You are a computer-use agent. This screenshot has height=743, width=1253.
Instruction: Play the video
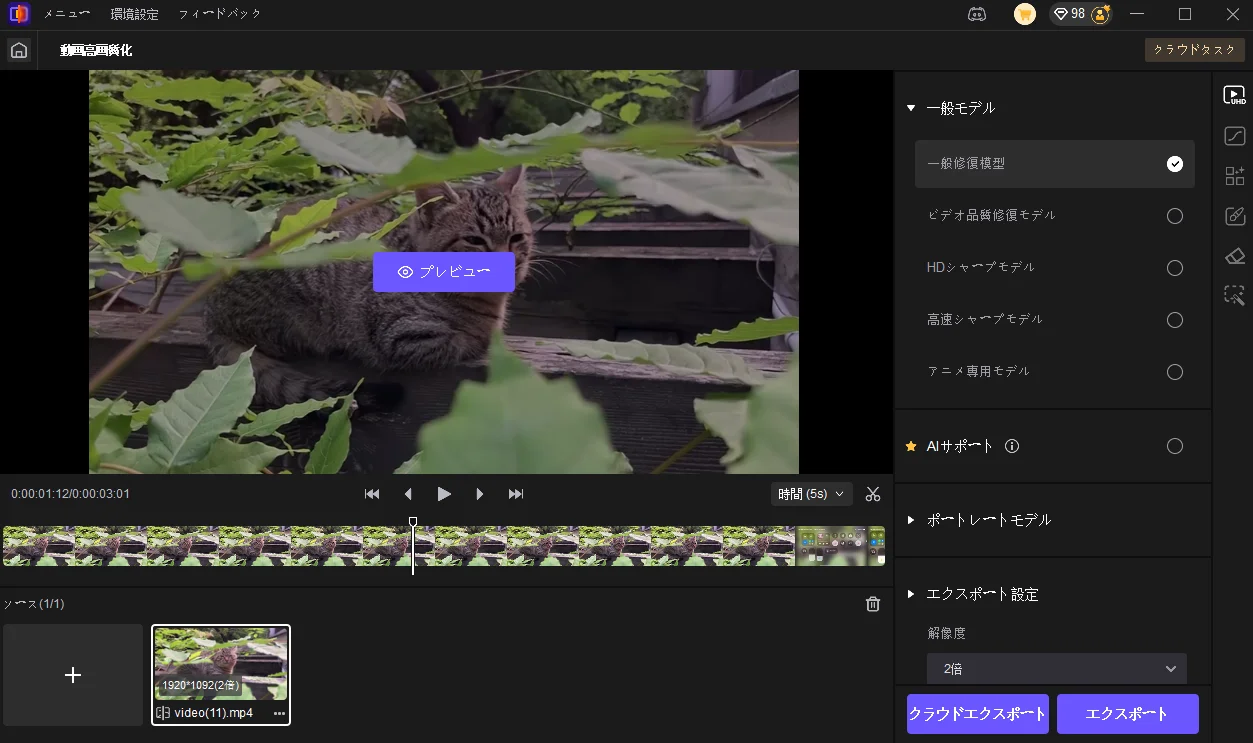click(x=444, y=494)
